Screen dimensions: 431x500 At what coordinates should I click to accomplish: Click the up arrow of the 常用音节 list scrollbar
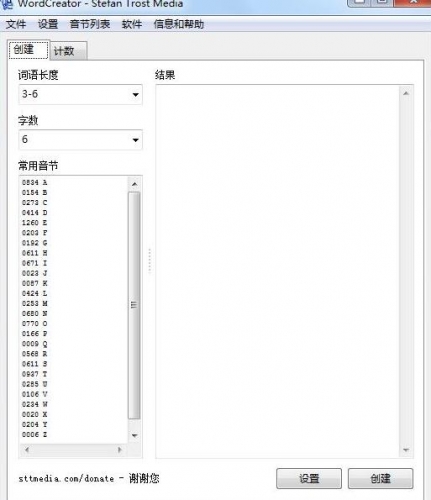pos(134,184)
